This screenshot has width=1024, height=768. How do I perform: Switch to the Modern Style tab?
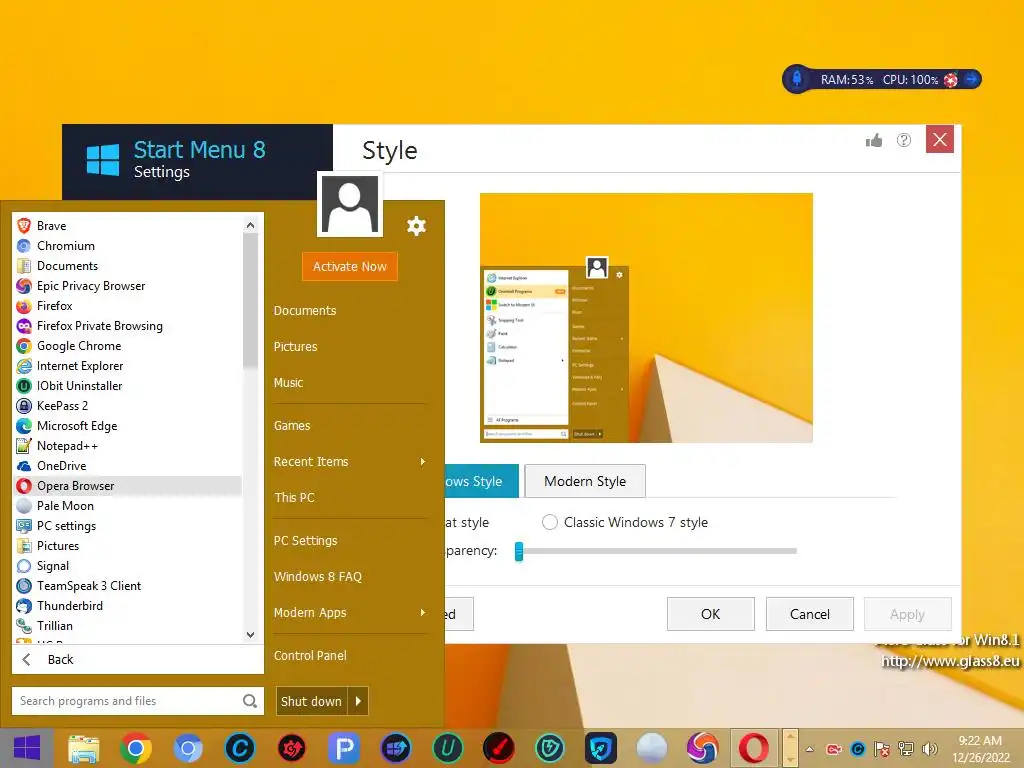point(585,481)
